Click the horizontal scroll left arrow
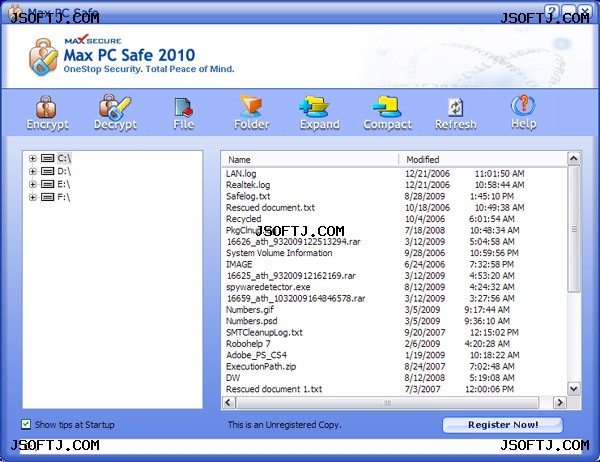Screen dimensions: 600x462 (229, 402)
